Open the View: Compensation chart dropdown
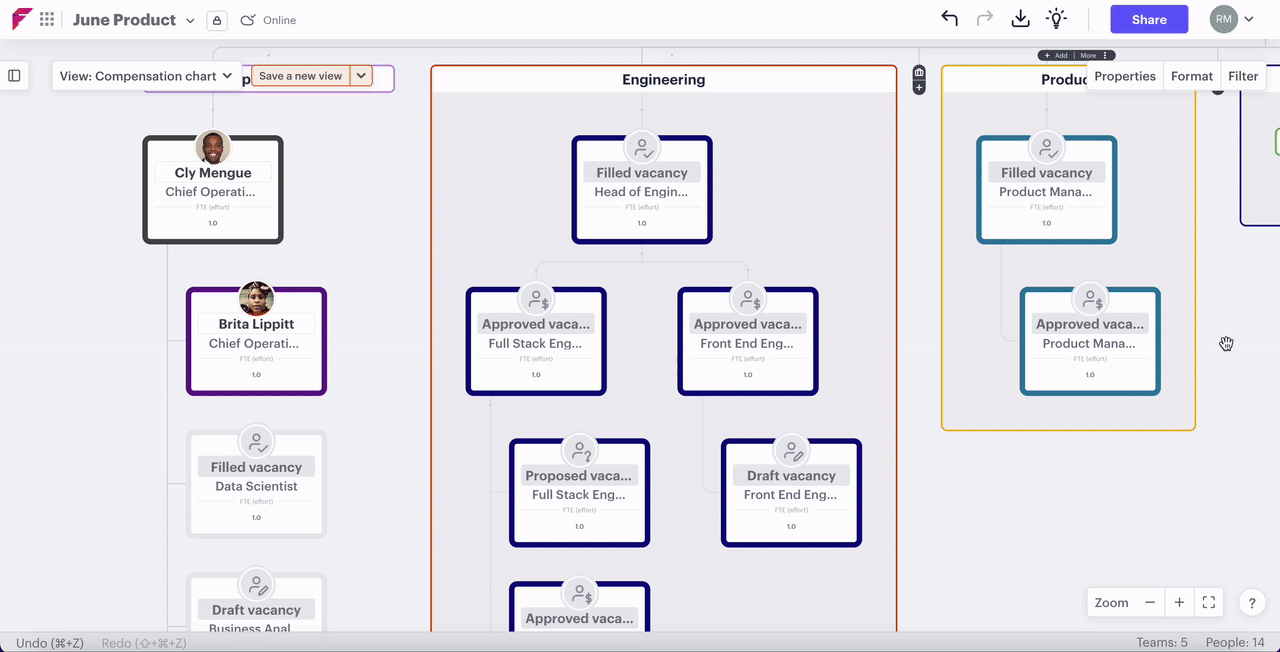This screenshot has height=652, width=1280. (145, 76)
